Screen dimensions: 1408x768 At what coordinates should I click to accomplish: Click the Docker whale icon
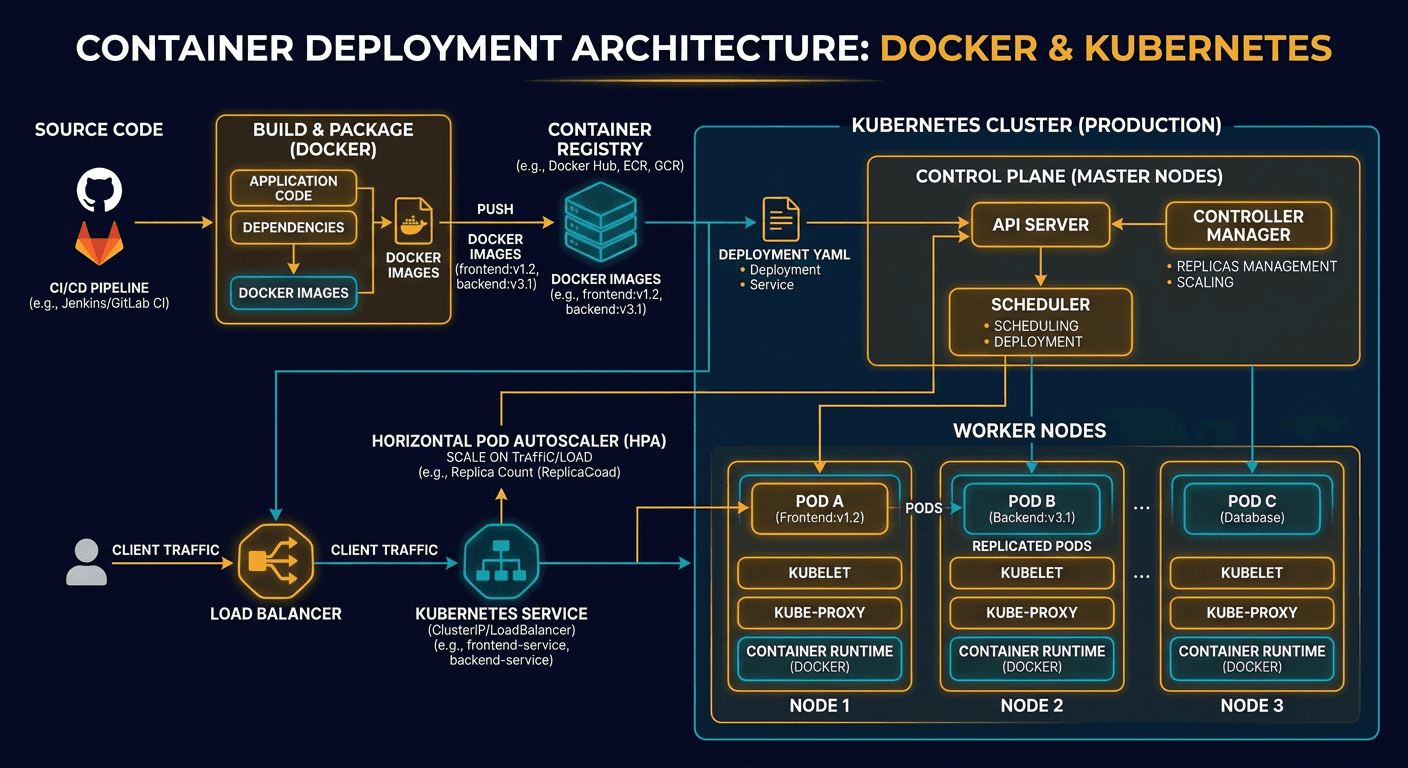tap(414, 222)
